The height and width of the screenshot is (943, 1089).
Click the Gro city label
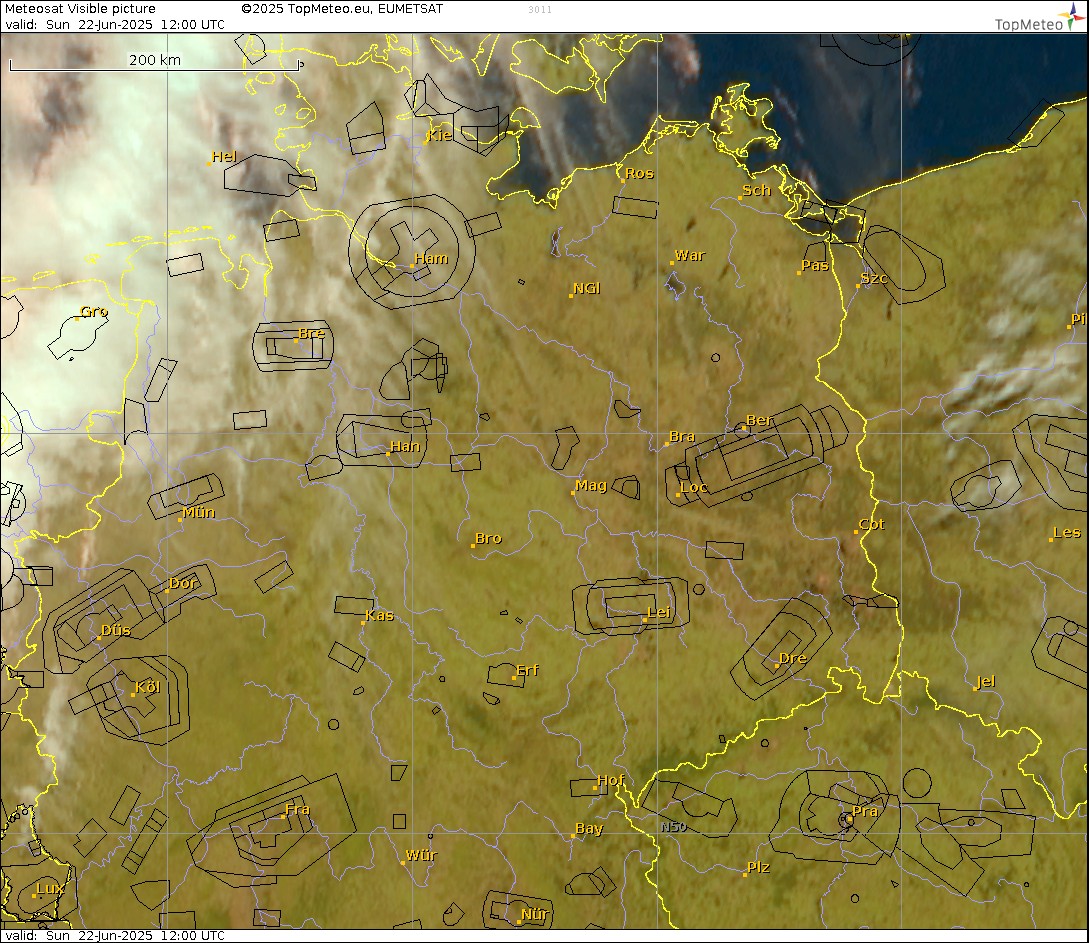pyautogui.click(x=94, y=311)
